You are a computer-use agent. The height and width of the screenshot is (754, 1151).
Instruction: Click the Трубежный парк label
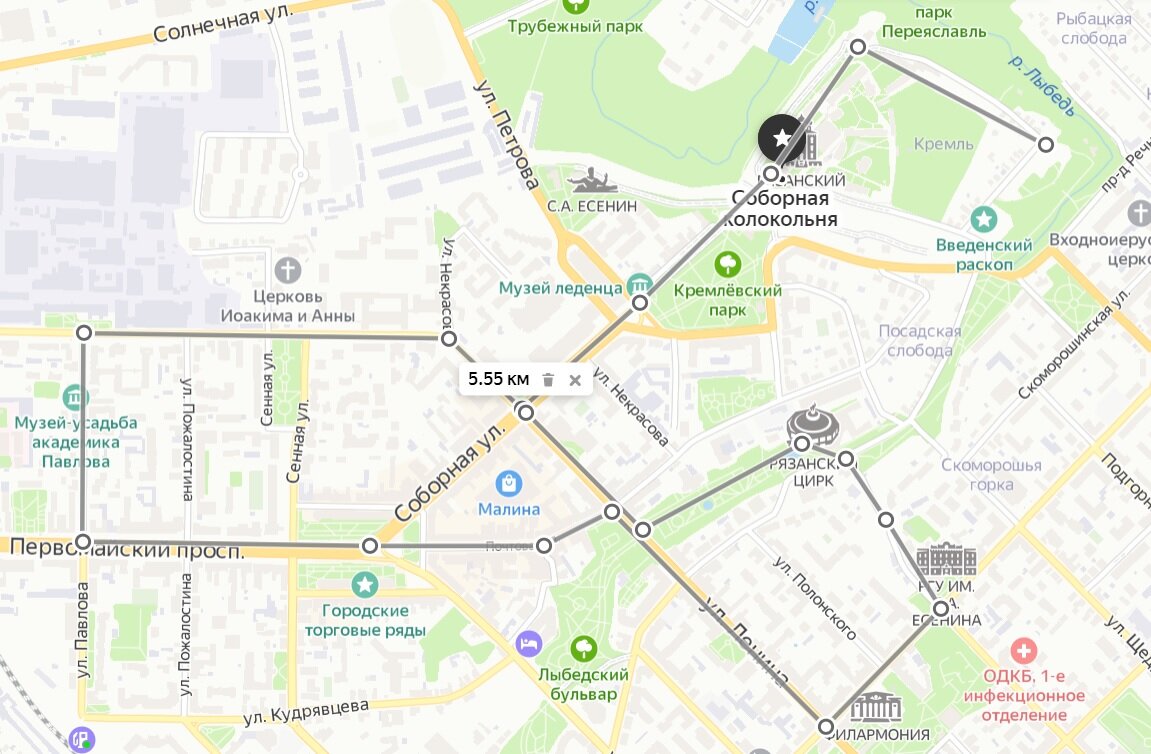pos(575,26)
